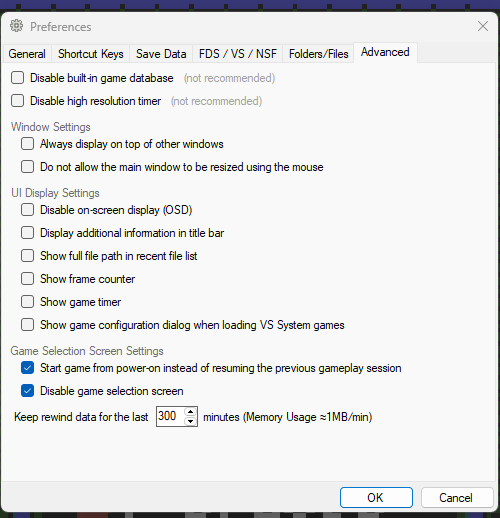Decrease rewind minutes with down arrow
The height and width of the screenshot is (518, 500).
click(190, 421)
